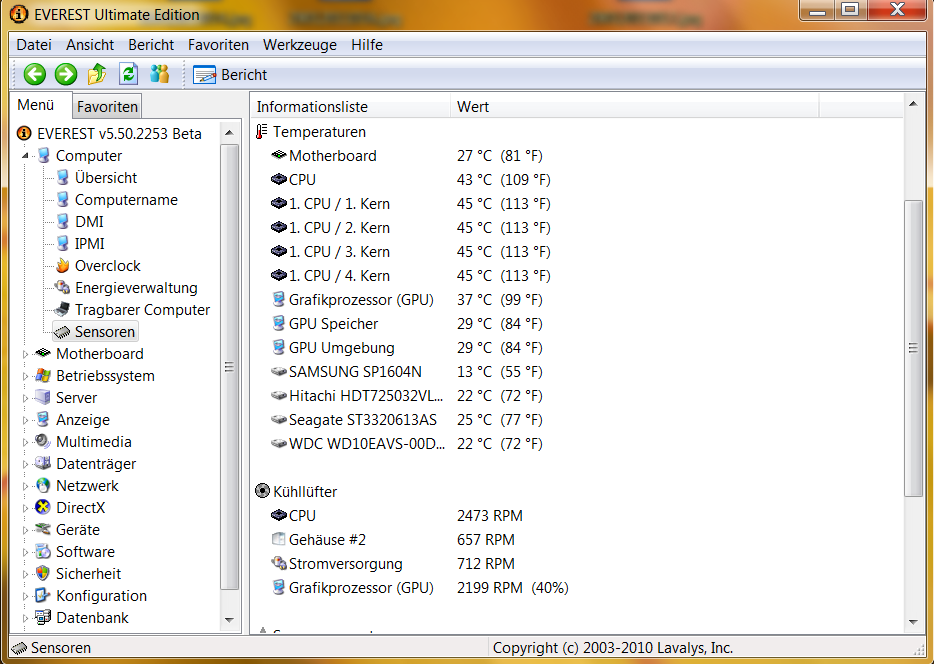
Task: Click the Konfiguration icon in the tree
Action: (43, 596)
